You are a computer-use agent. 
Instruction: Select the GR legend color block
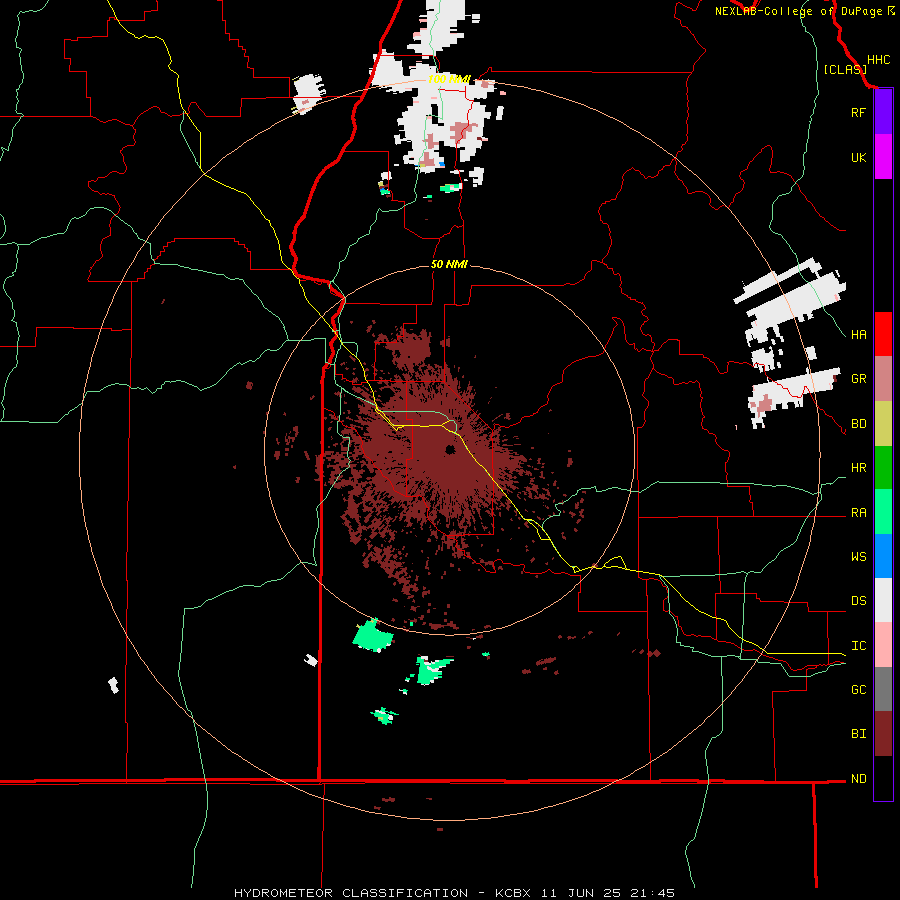883,379
